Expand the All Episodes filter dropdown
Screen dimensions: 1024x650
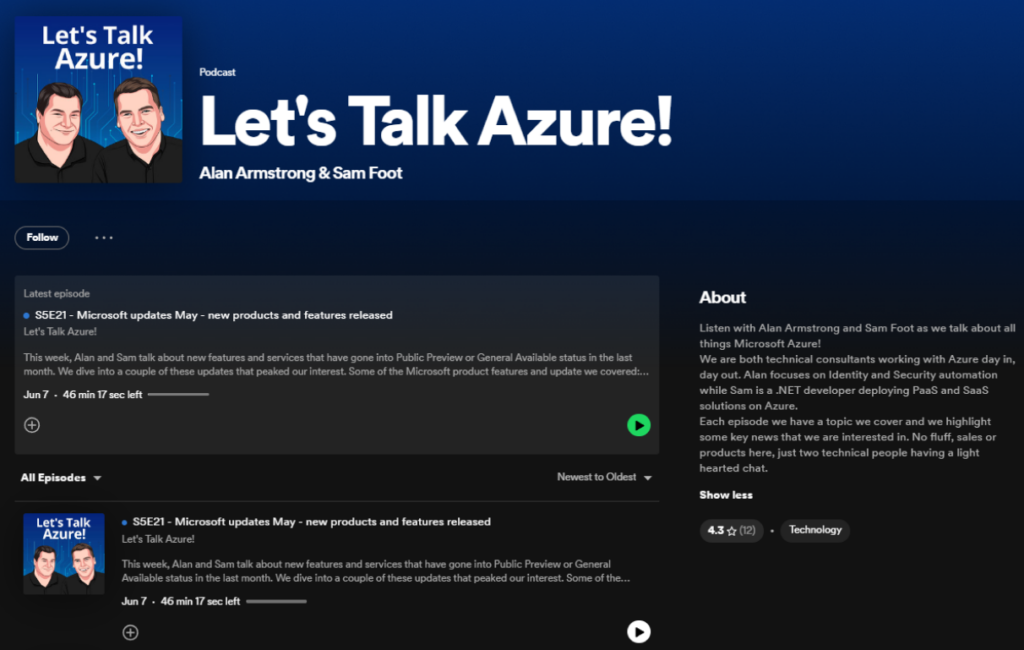tap(61, 478)
